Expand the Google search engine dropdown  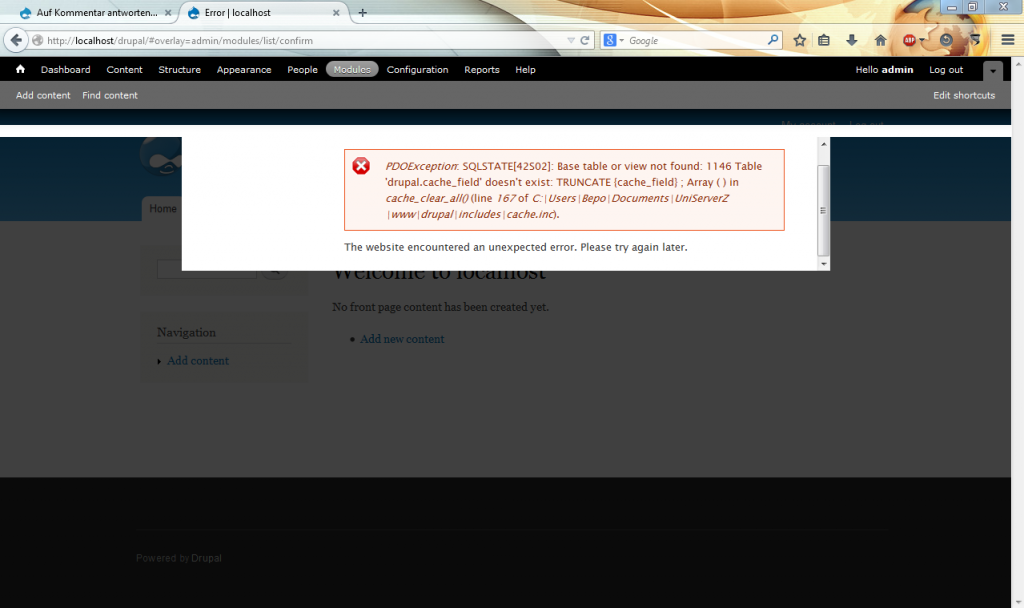tap(620, 41)
